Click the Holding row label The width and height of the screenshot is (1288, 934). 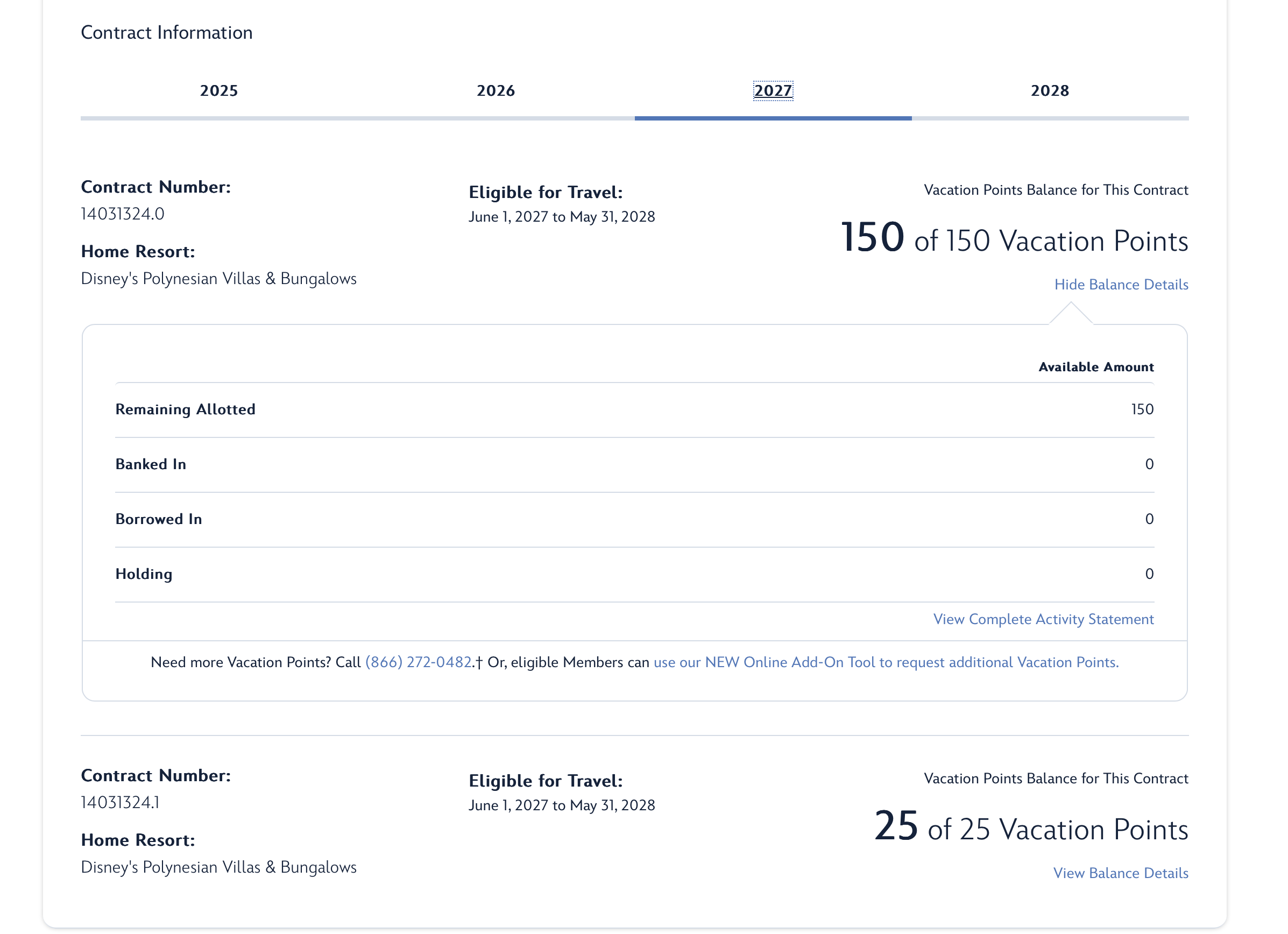[144, 574]
